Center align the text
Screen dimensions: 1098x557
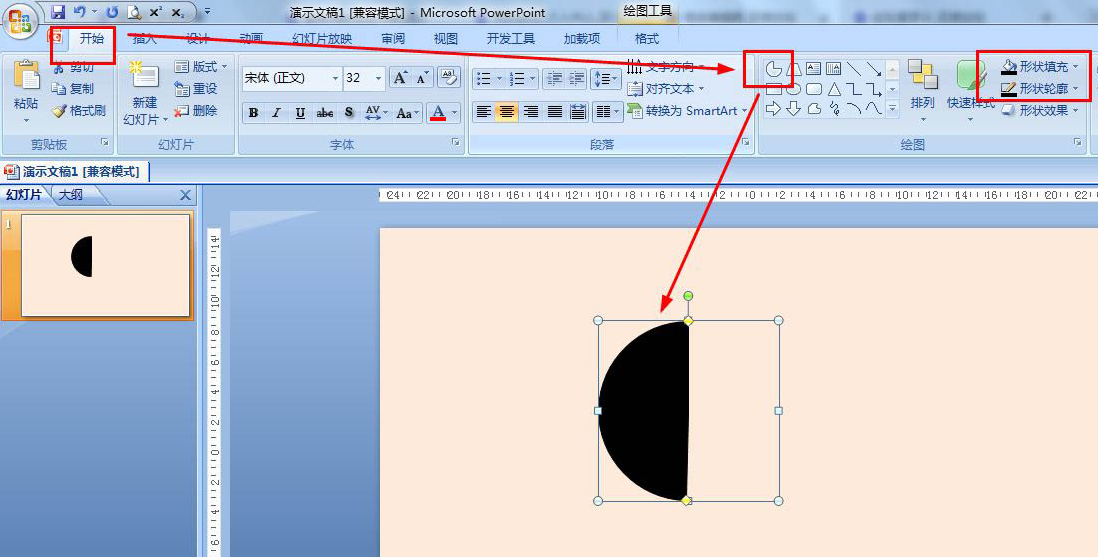tap(507, 111)
